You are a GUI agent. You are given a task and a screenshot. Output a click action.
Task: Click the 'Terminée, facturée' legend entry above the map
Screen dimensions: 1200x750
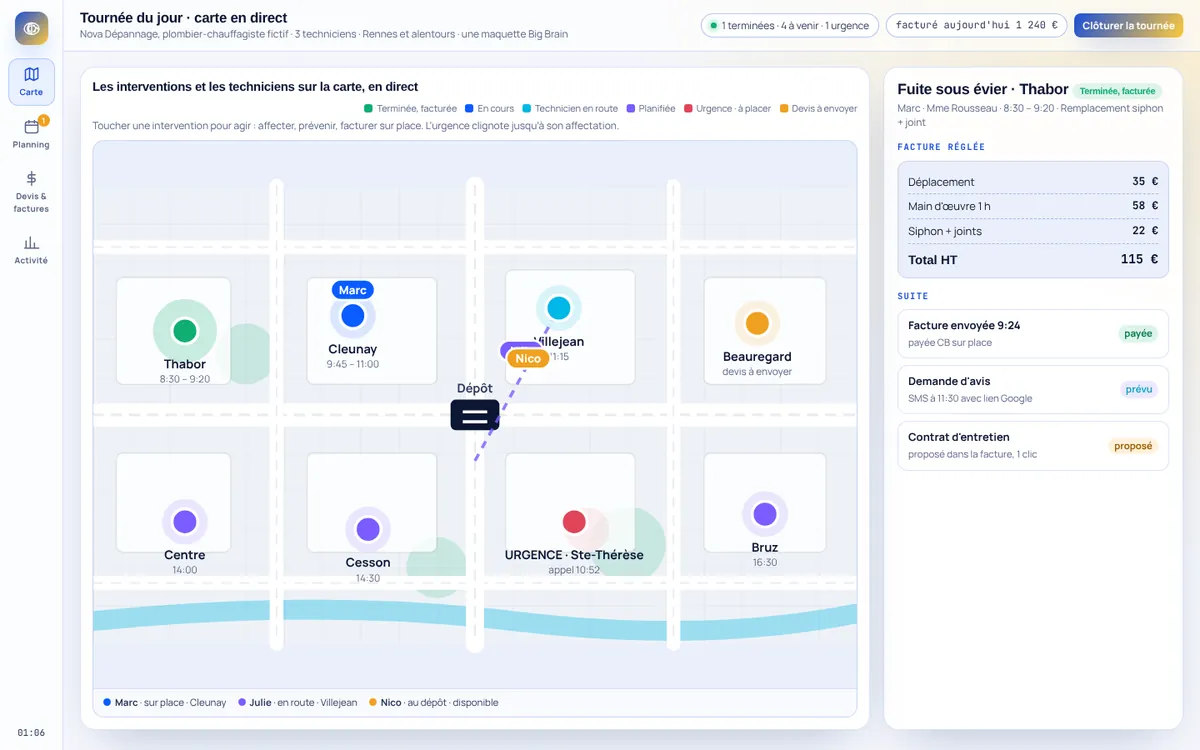410,108
